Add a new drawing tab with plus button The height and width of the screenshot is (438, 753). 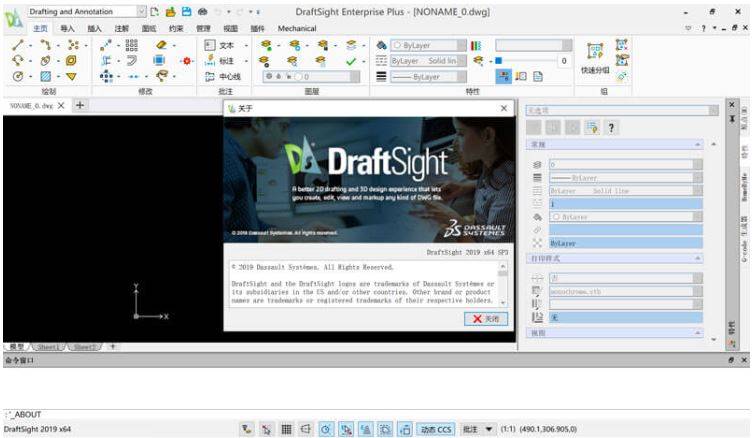coord(80,105)
